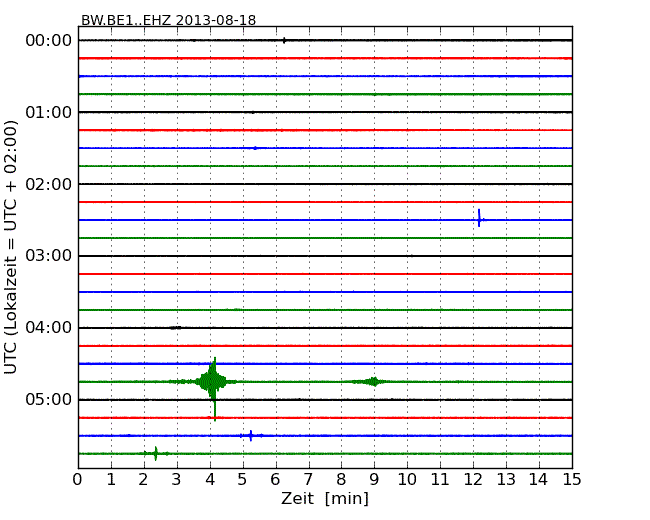Click the green spike near minute 2
The width and height of the screenshot is (650, 520).
click(x=156, y=454)
